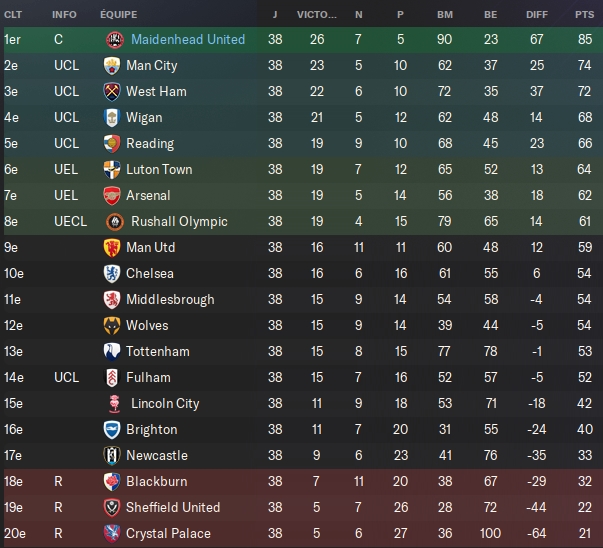Click the Rushall Olympic crest icon
This screenshot has width=603, height=548.
tap(115, 222)
